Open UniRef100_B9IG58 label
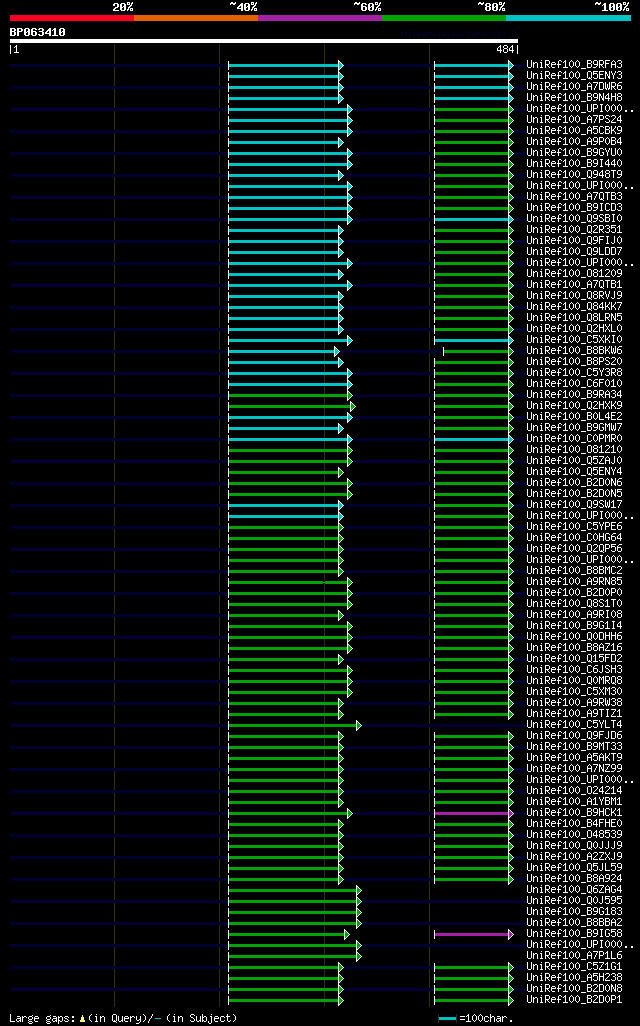The height and width of the screenshot is (1026, 640). pos(575,934)
